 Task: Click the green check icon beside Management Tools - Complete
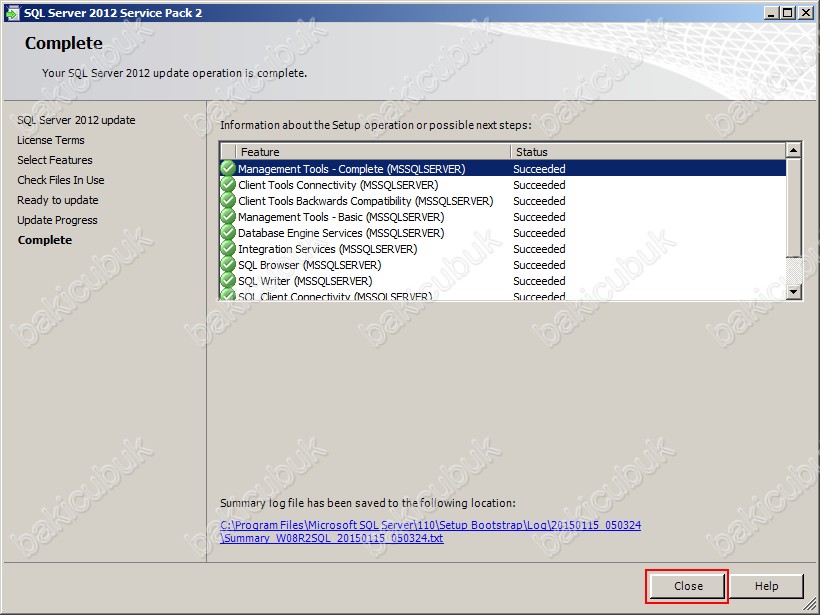point(228,168)
